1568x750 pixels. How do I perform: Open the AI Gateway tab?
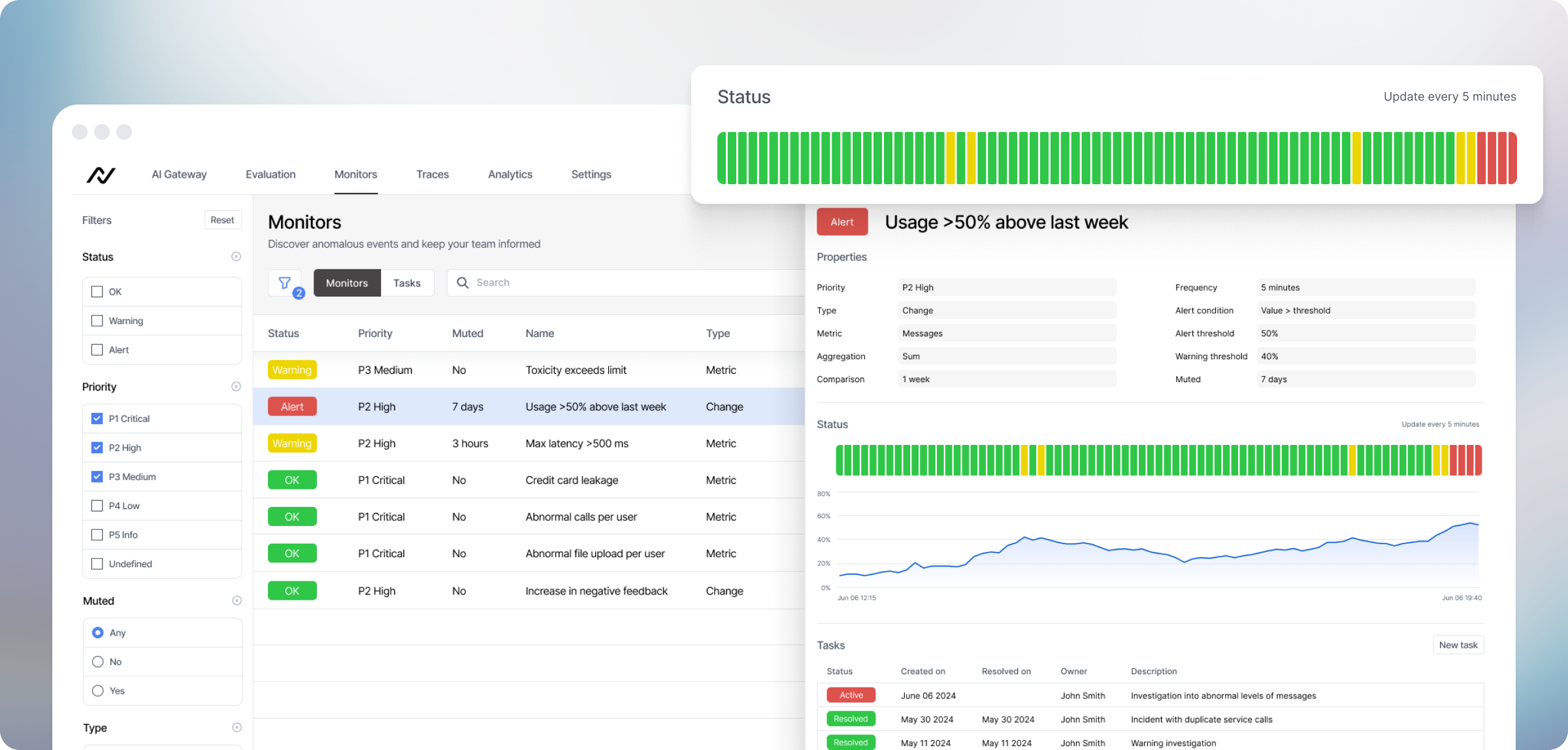pos(179,174)
